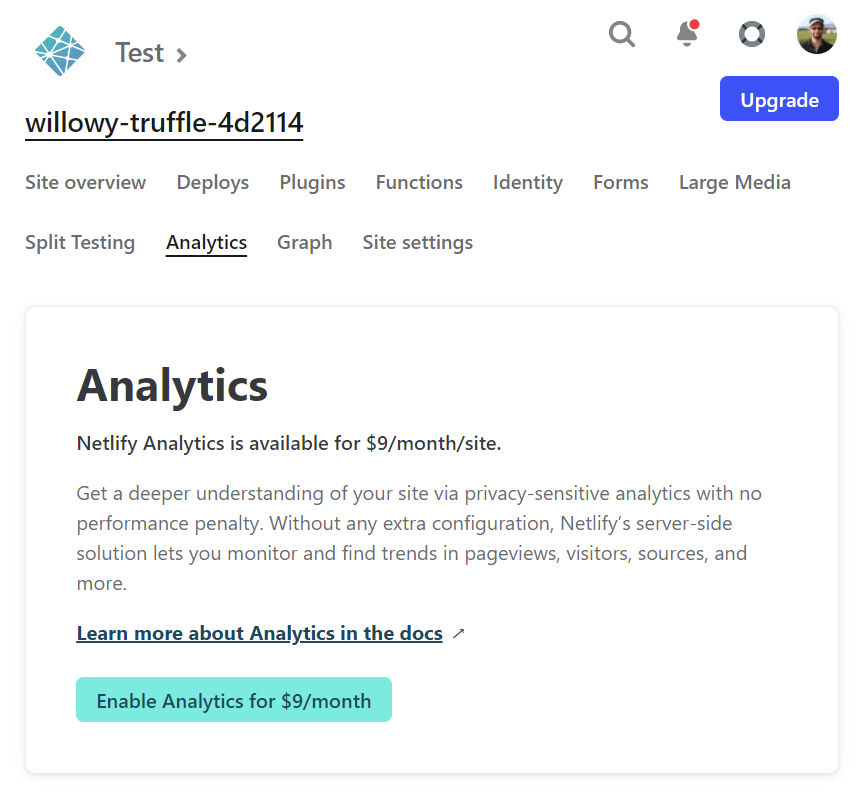Screen dimensions: 860x796
Task: Open the user avatar menu
Action: [x=817, y=34]
